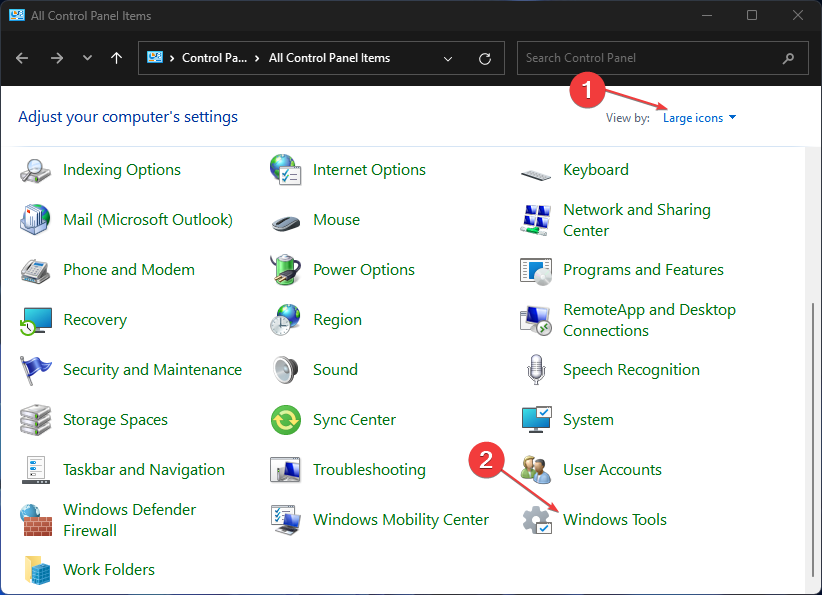Screen dimensions: 822x595
Task: Click the Internet Options globe icon
Action: pos(286,170)
